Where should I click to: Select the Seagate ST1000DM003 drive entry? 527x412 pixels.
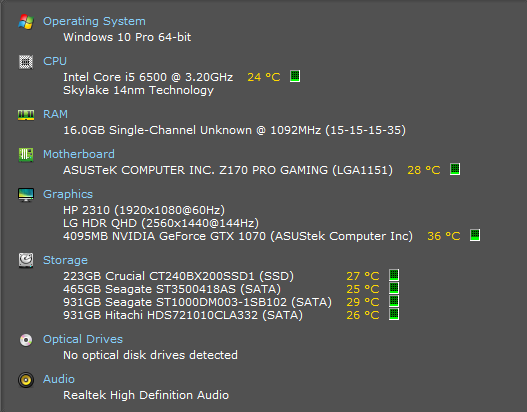[197, 302]
